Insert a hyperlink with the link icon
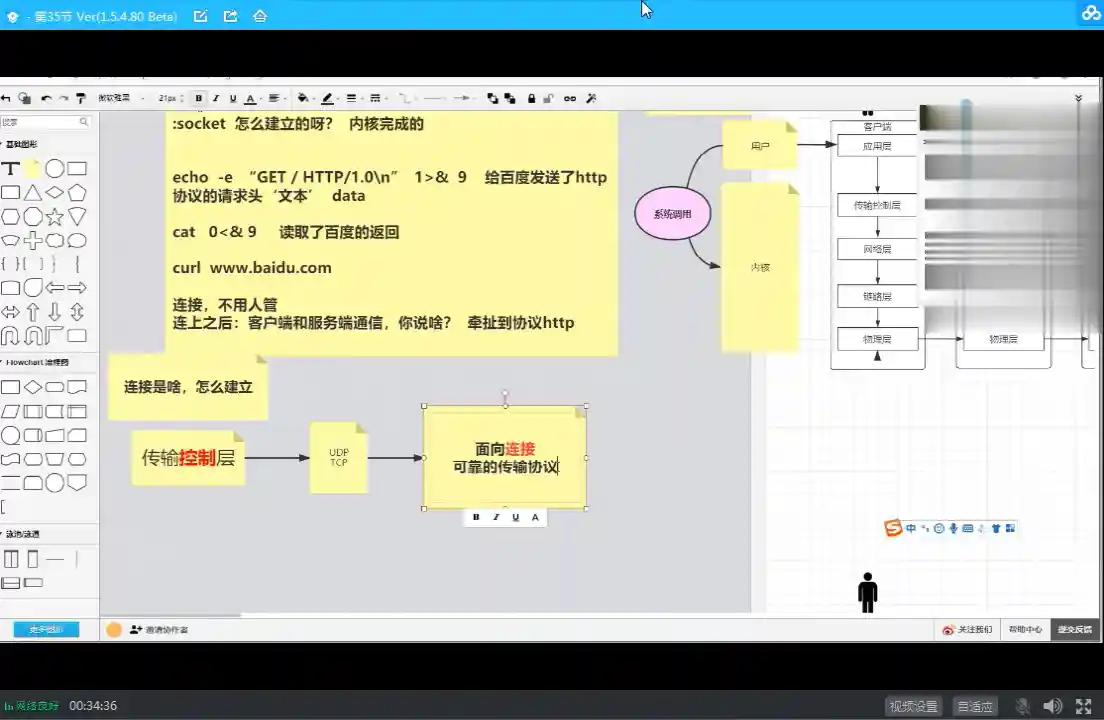 click(x=570, y=99)
